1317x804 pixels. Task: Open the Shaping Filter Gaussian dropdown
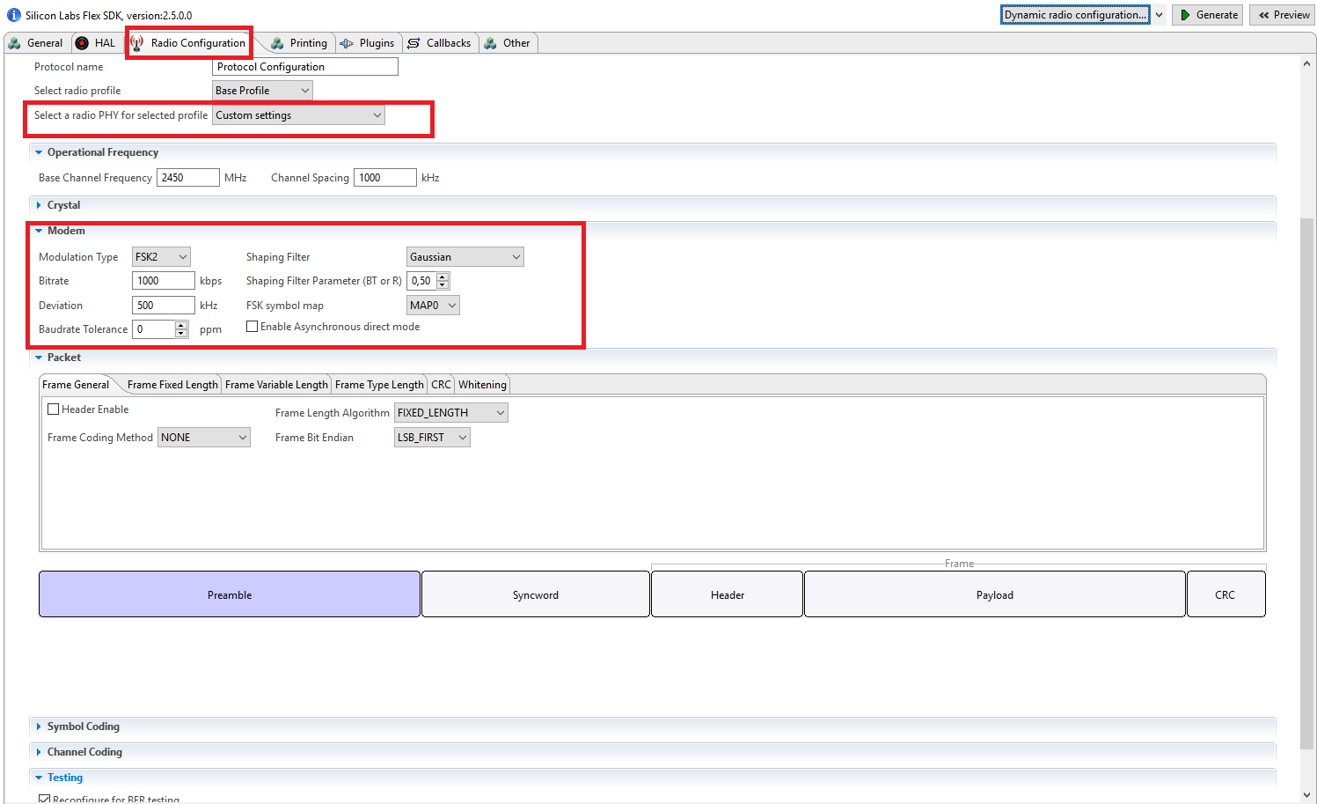(x=465, y=257)
